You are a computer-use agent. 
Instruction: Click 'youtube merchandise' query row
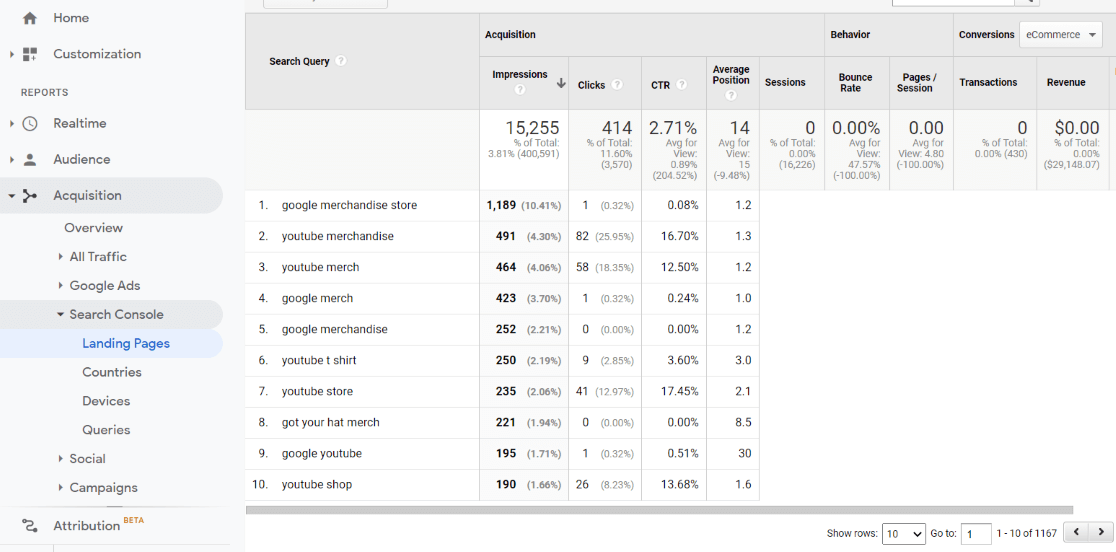coord(337,236)
